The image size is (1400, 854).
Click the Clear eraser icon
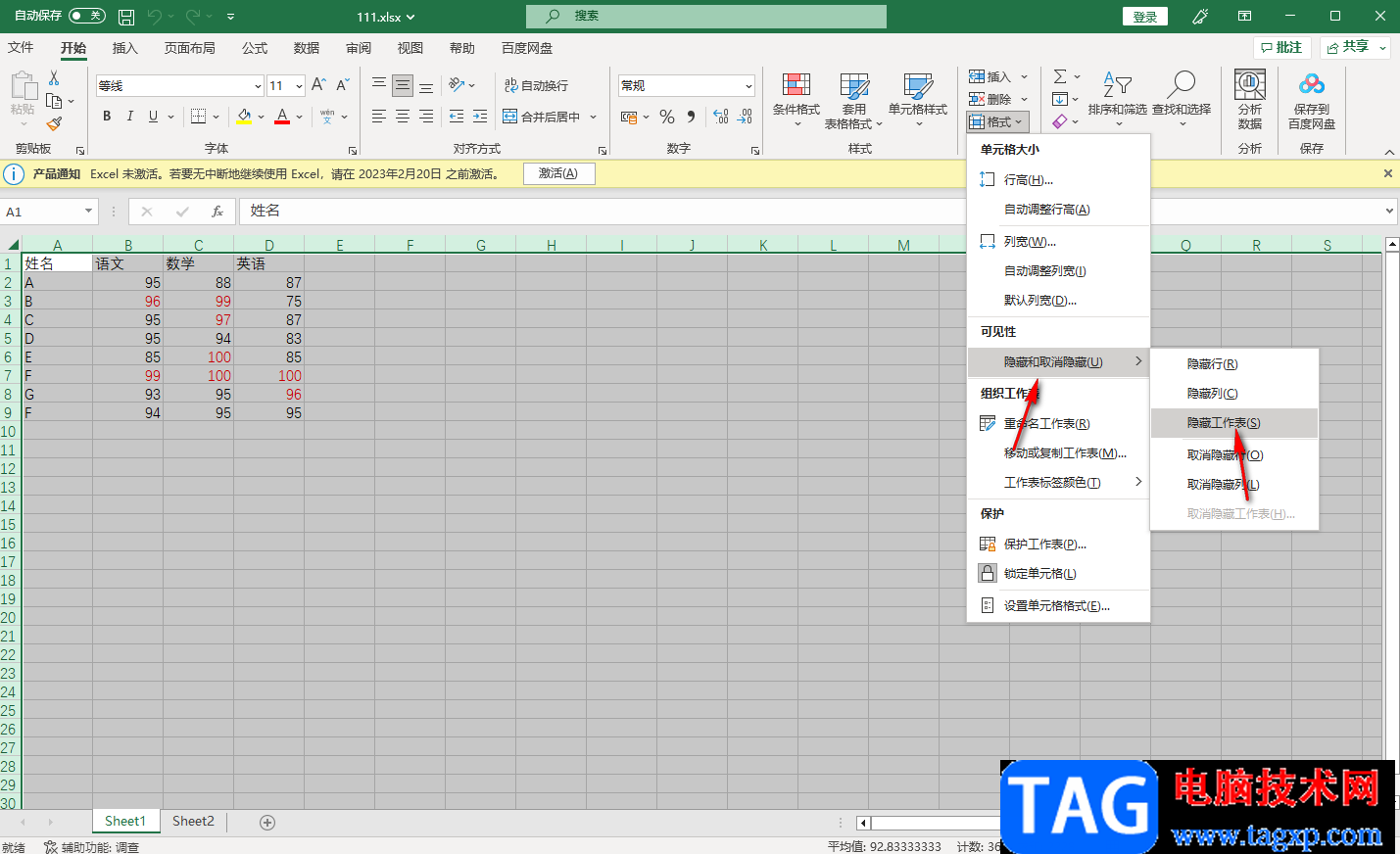coord(1060,121)
